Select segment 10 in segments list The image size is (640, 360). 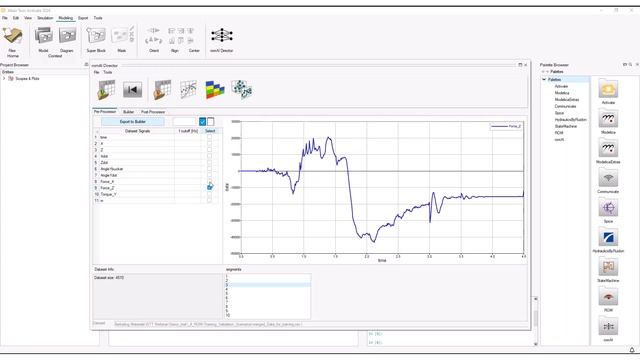268,315
